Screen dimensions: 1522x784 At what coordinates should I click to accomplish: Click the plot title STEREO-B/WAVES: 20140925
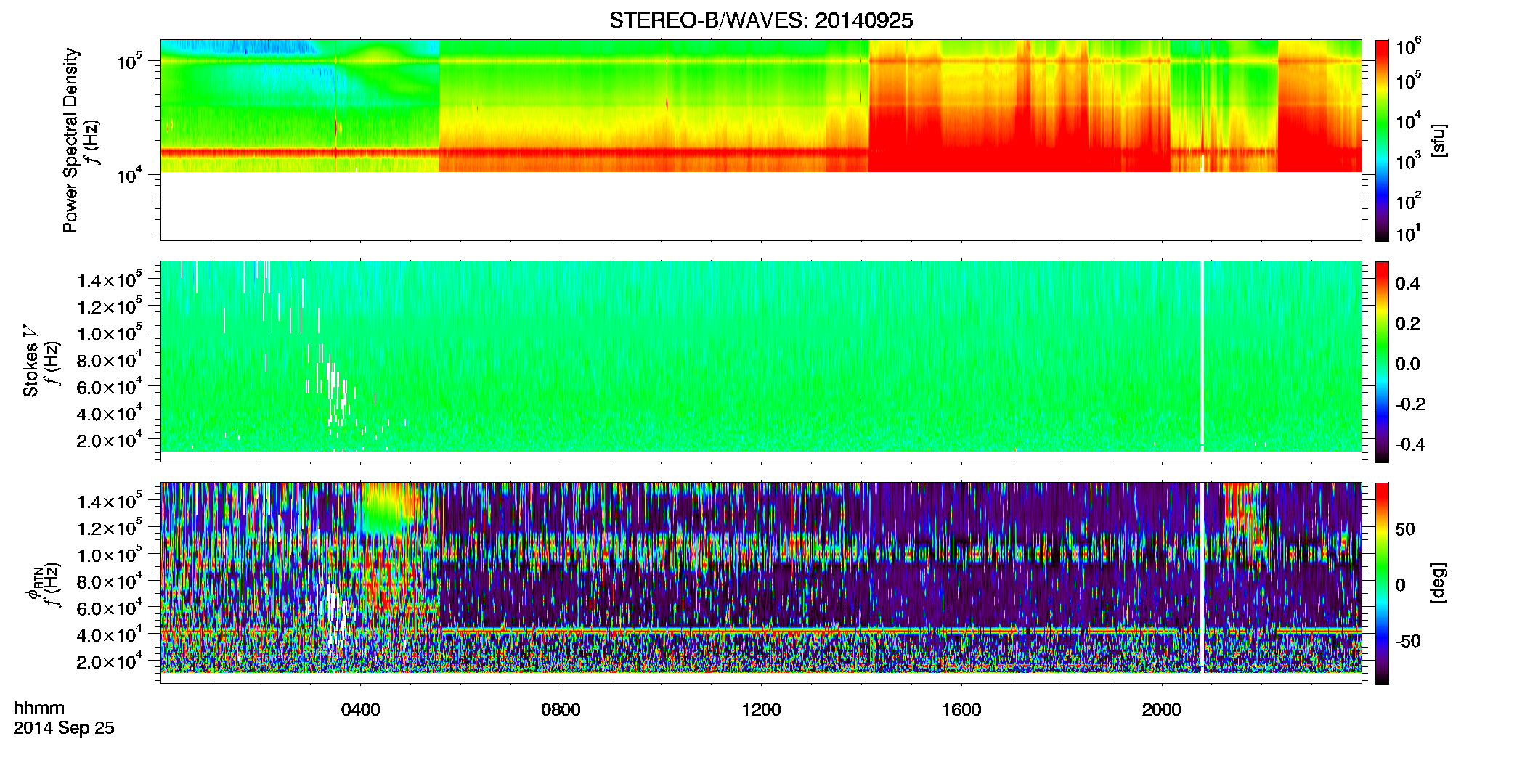pyautogui.click(x=761, y=20)
